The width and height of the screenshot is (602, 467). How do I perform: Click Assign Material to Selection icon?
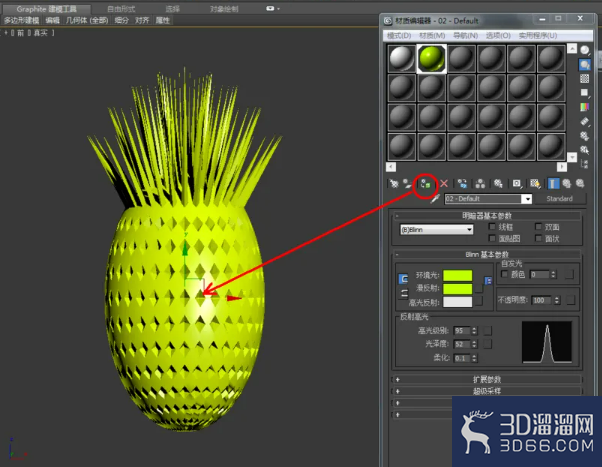tap(425, 184)
